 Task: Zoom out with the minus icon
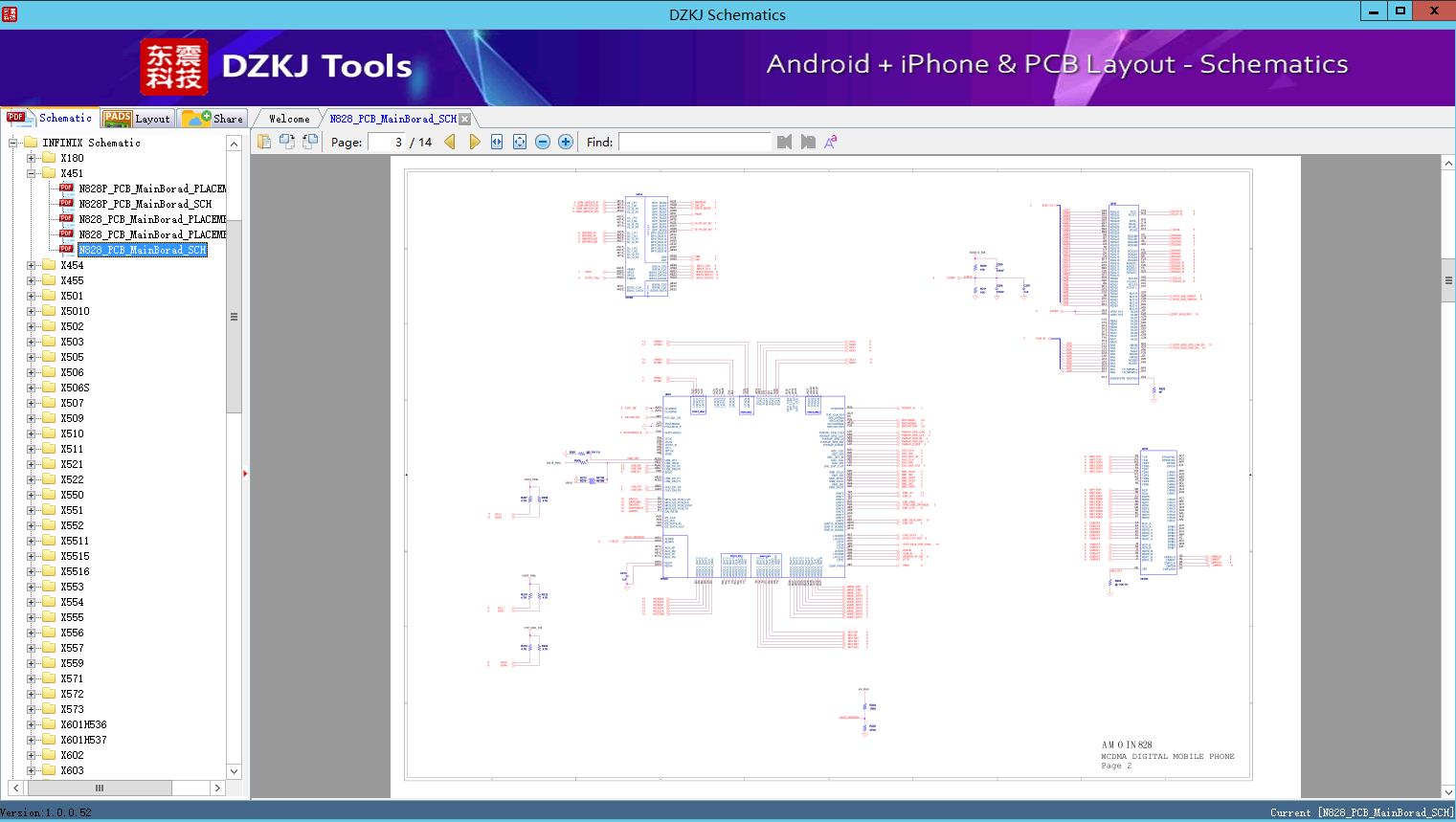[543, 142]
